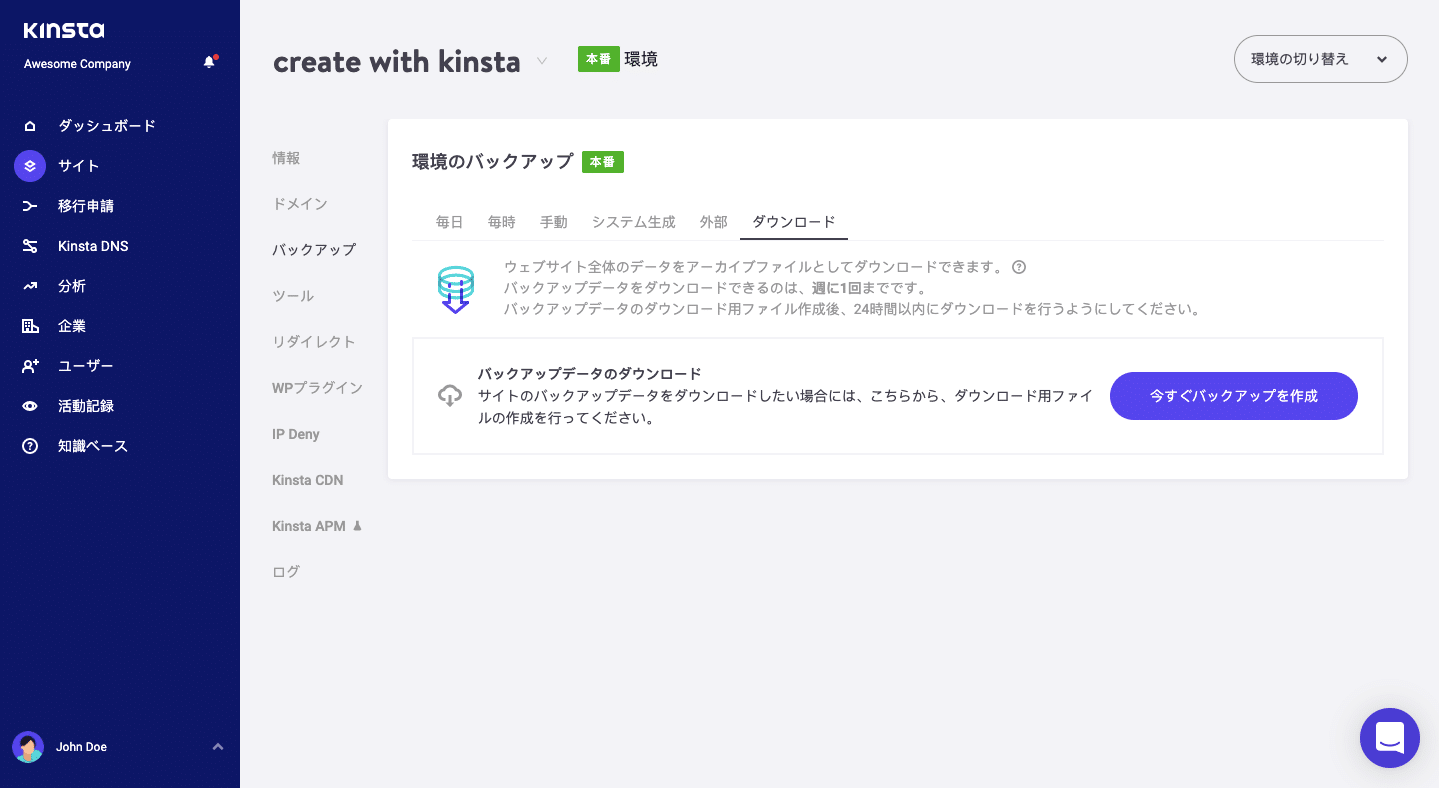Screen dimensions: 1439x788
Task: Open the ユーザー users icon
Action: point(31,365)
